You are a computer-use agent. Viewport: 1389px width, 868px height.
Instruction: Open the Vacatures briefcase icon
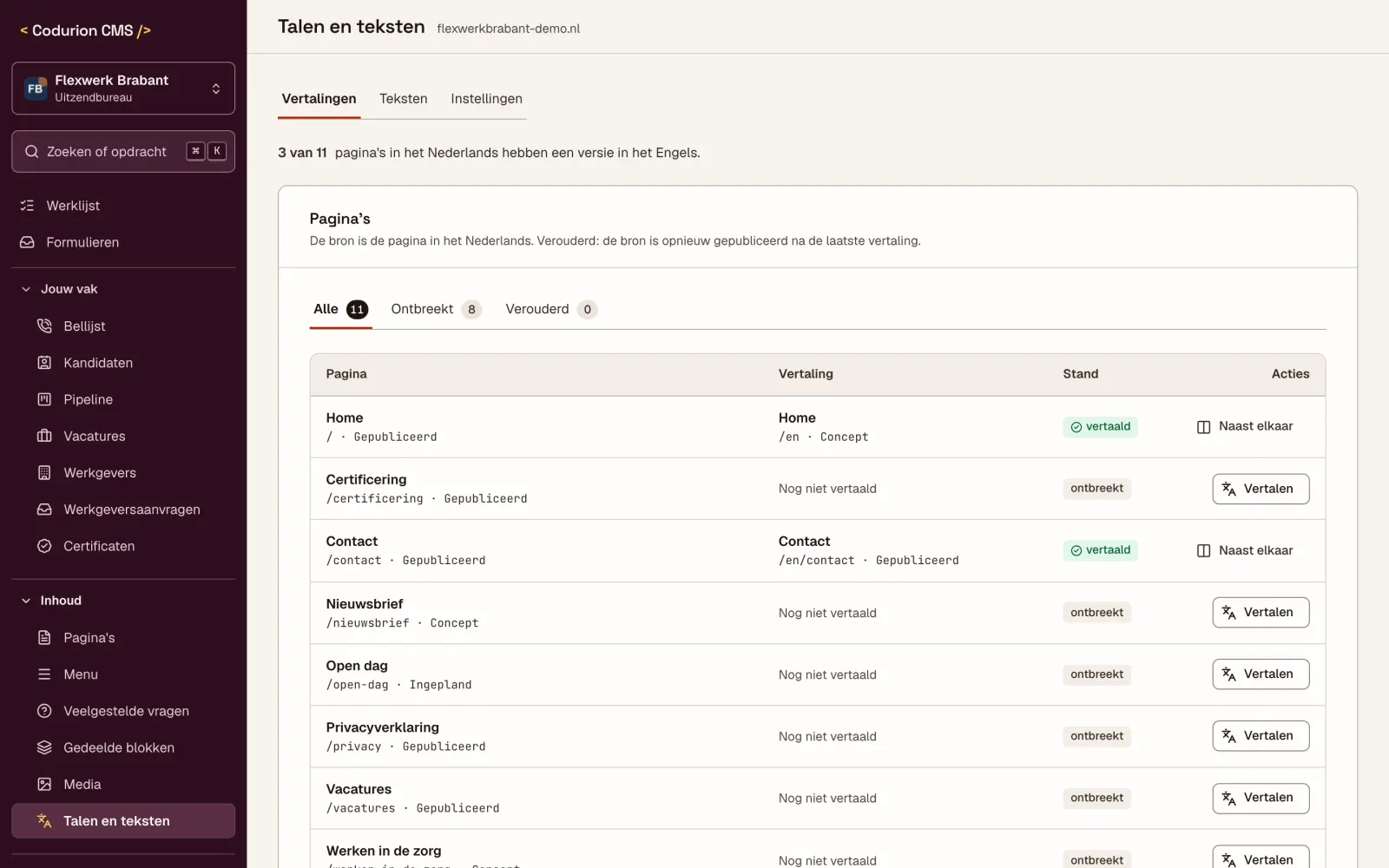pyautogui.click(x=44, y=436)
